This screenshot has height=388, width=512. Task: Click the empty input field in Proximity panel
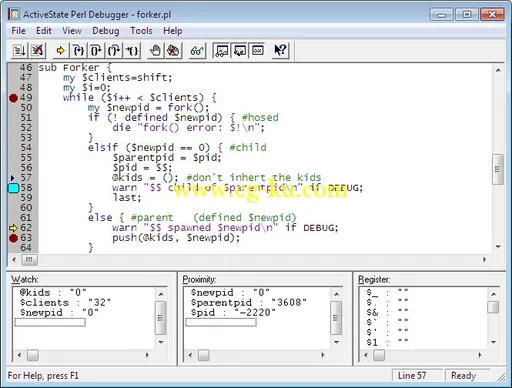pos(221,322)
